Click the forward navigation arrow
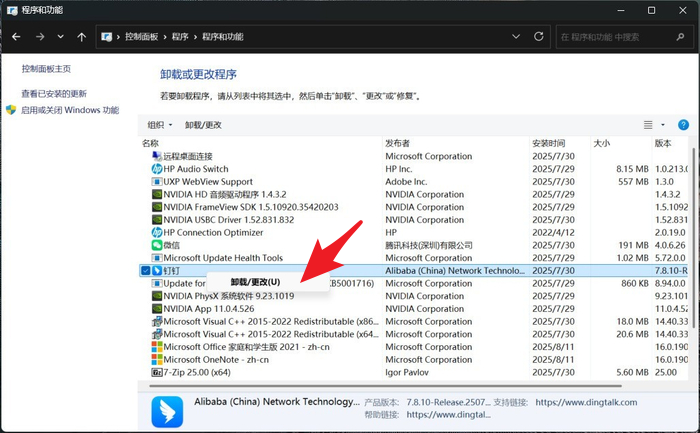The width and height of the screenshot is (700, 433). [x=40, y=37]
